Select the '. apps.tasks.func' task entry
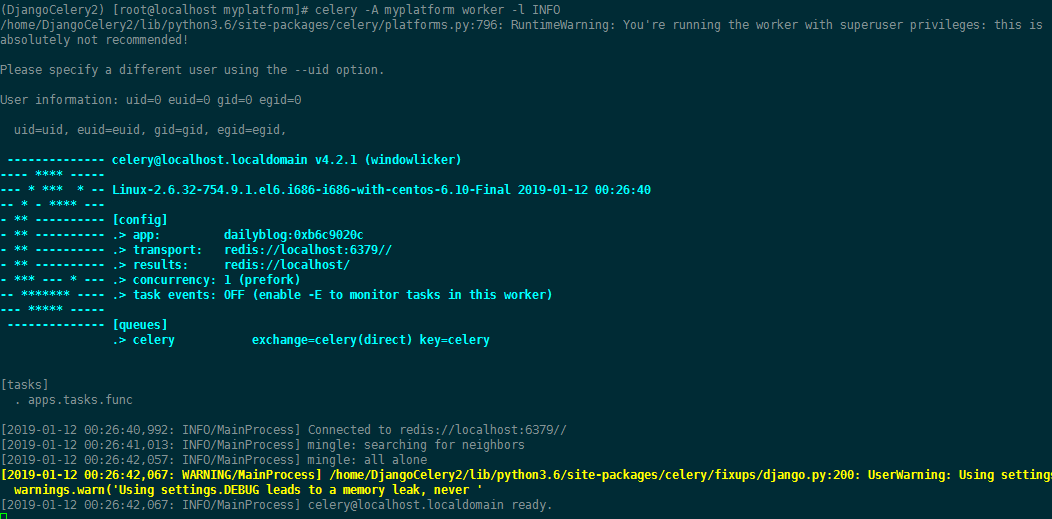Image resolution: width=1052 pixels, height=519 pixels. click(73, 400)
